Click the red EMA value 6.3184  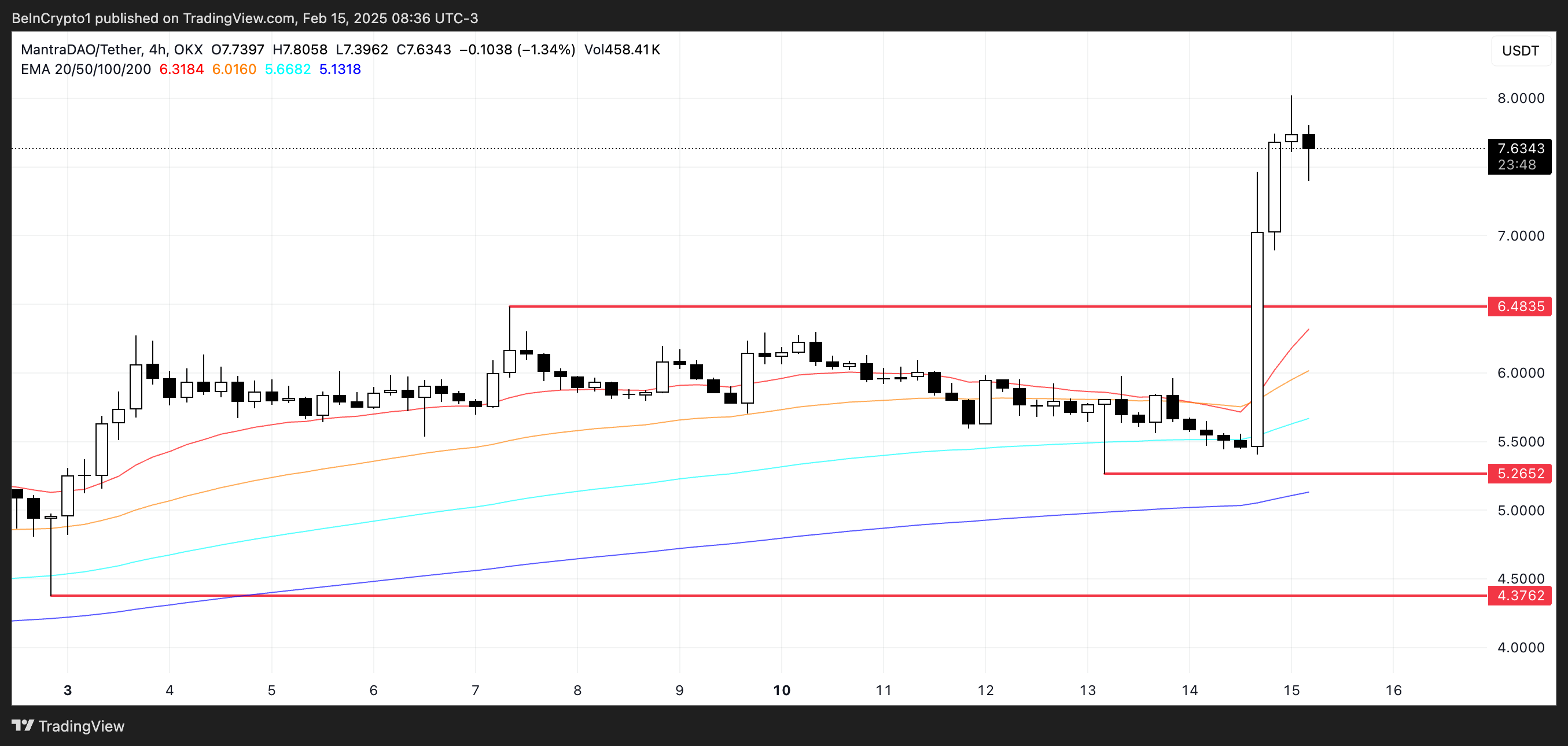point(182,69)
